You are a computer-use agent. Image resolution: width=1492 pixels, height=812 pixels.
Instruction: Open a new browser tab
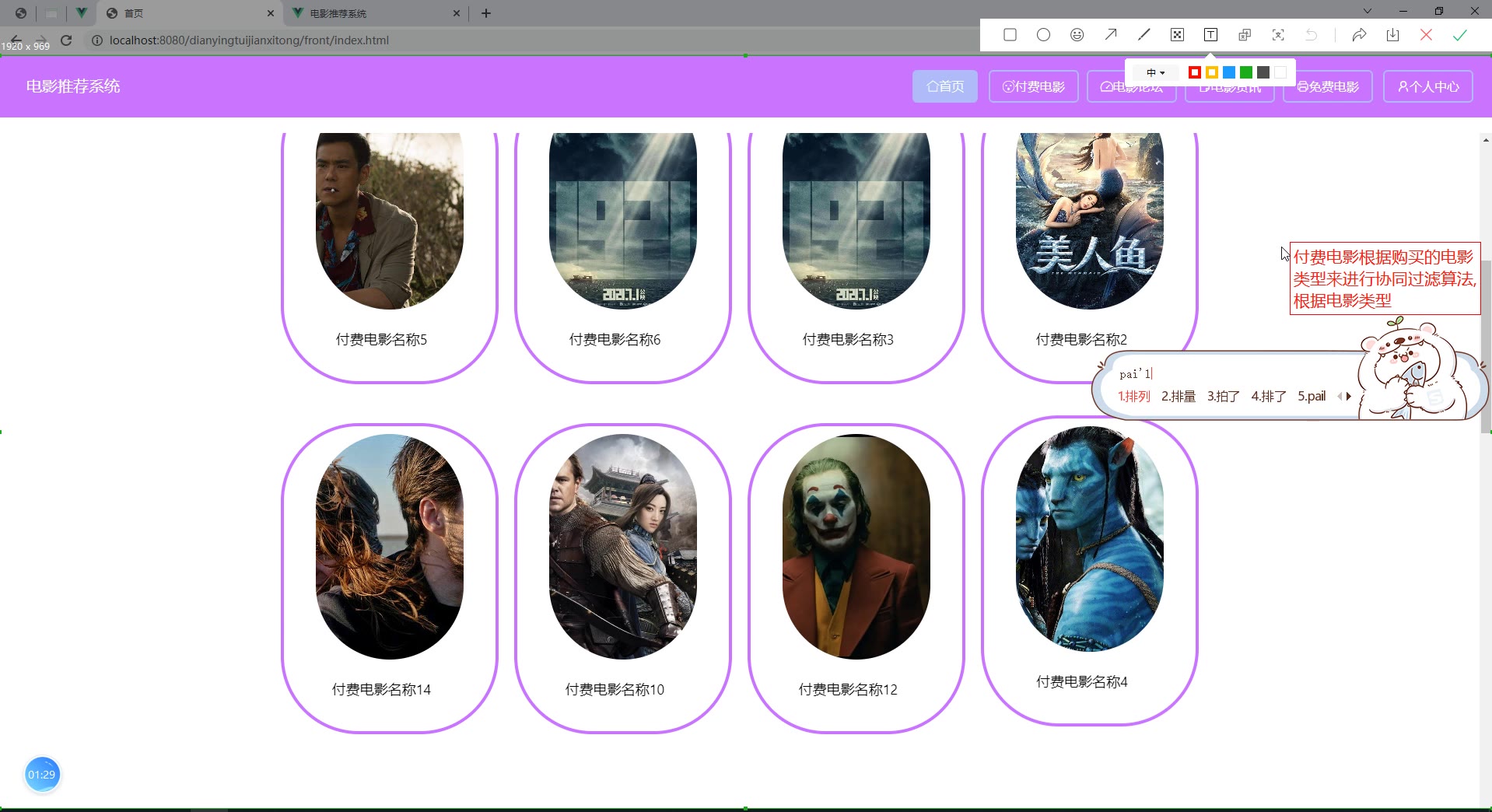(x=486, y=13)
